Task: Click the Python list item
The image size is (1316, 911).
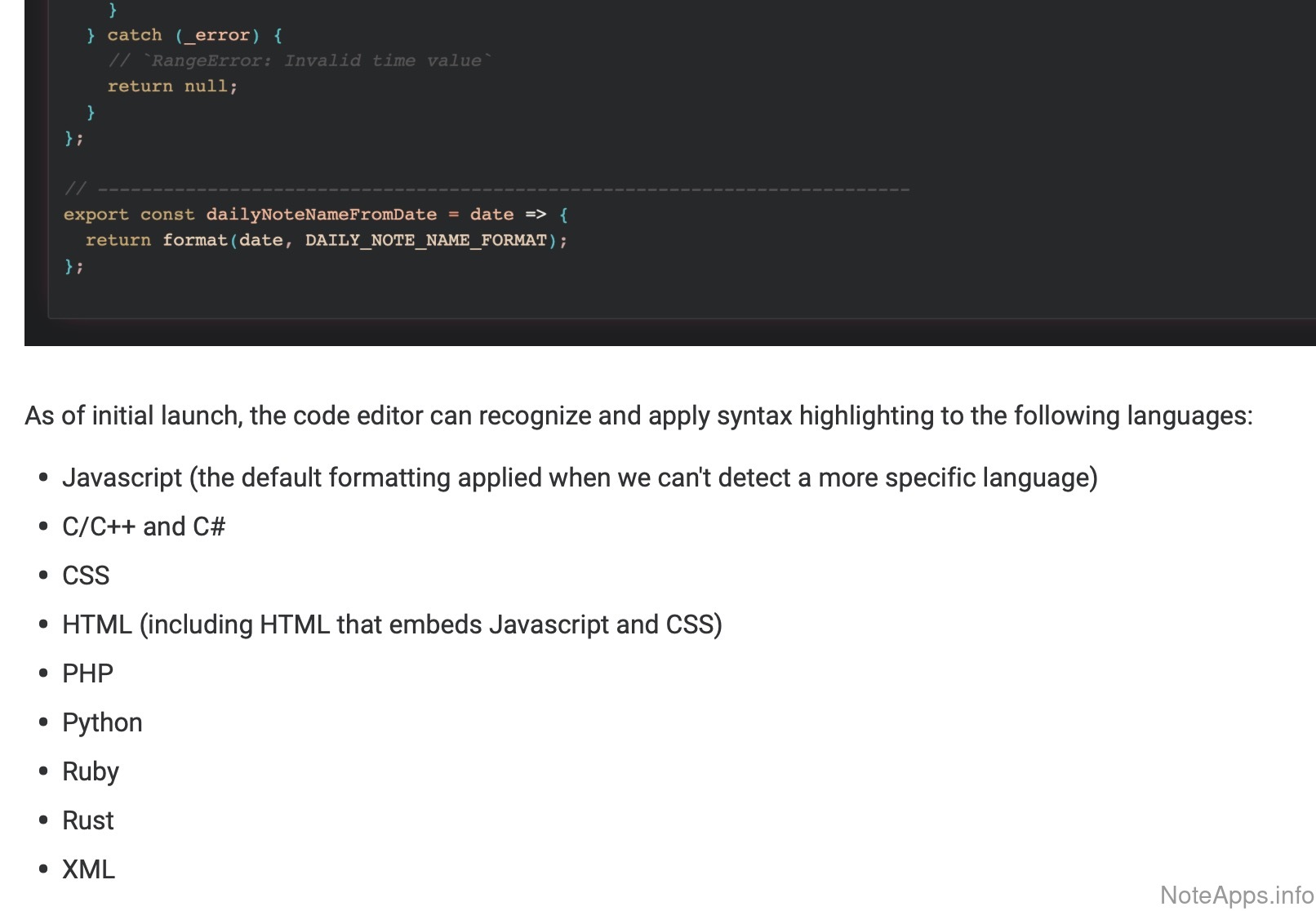Action: tap(102, 722)
